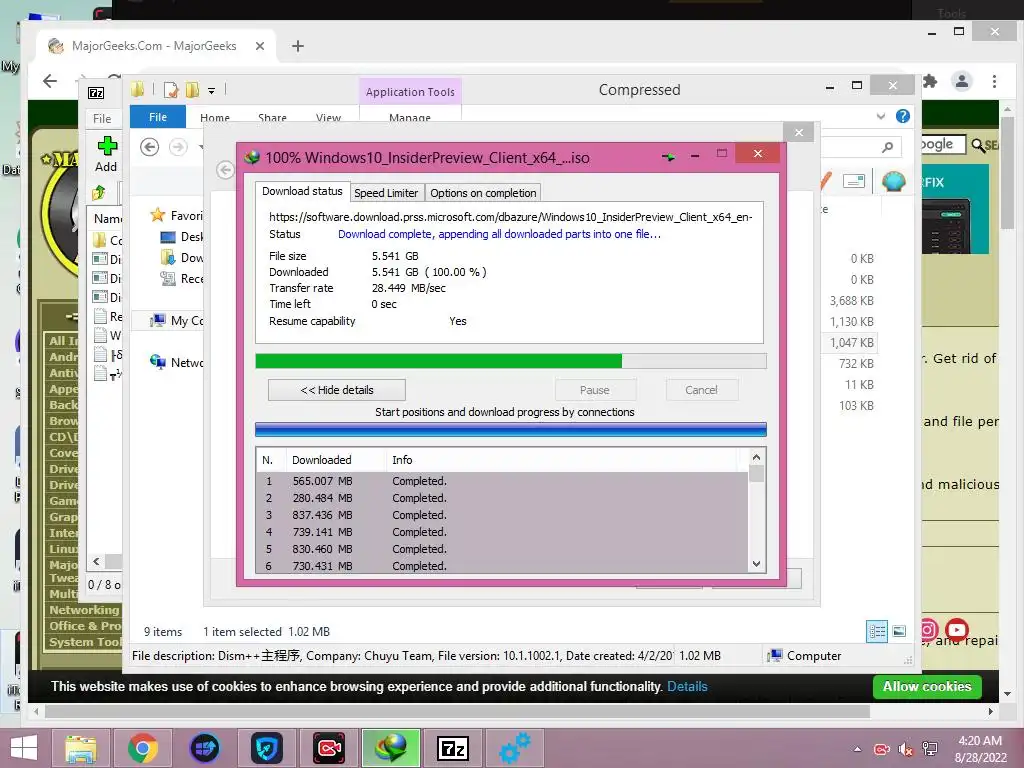Image resolution: width=1024 pixels, height=768 pixels.
Task: Open the Share tab in Explorer ribbon
Action: 272,118
